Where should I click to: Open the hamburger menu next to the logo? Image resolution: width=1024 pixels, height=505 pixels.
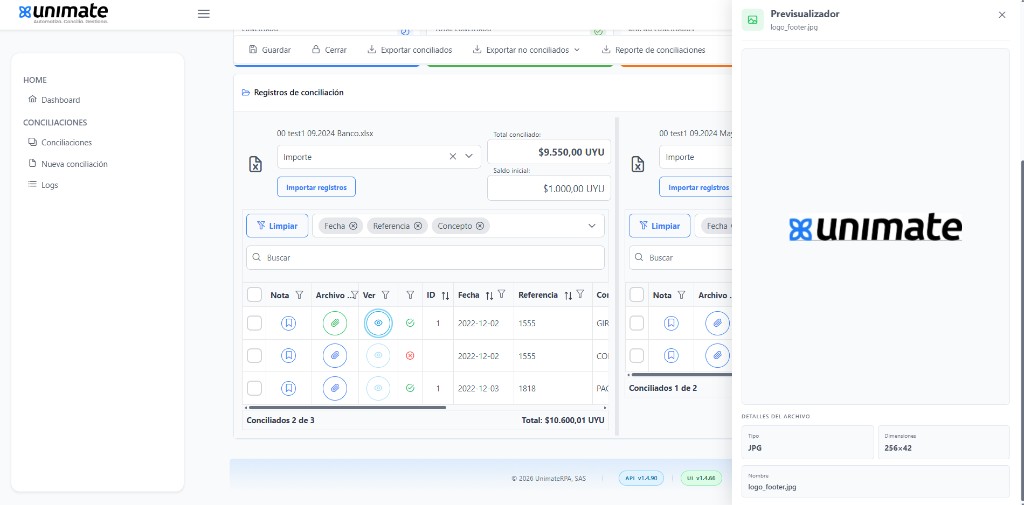click(x=204, y=14)
